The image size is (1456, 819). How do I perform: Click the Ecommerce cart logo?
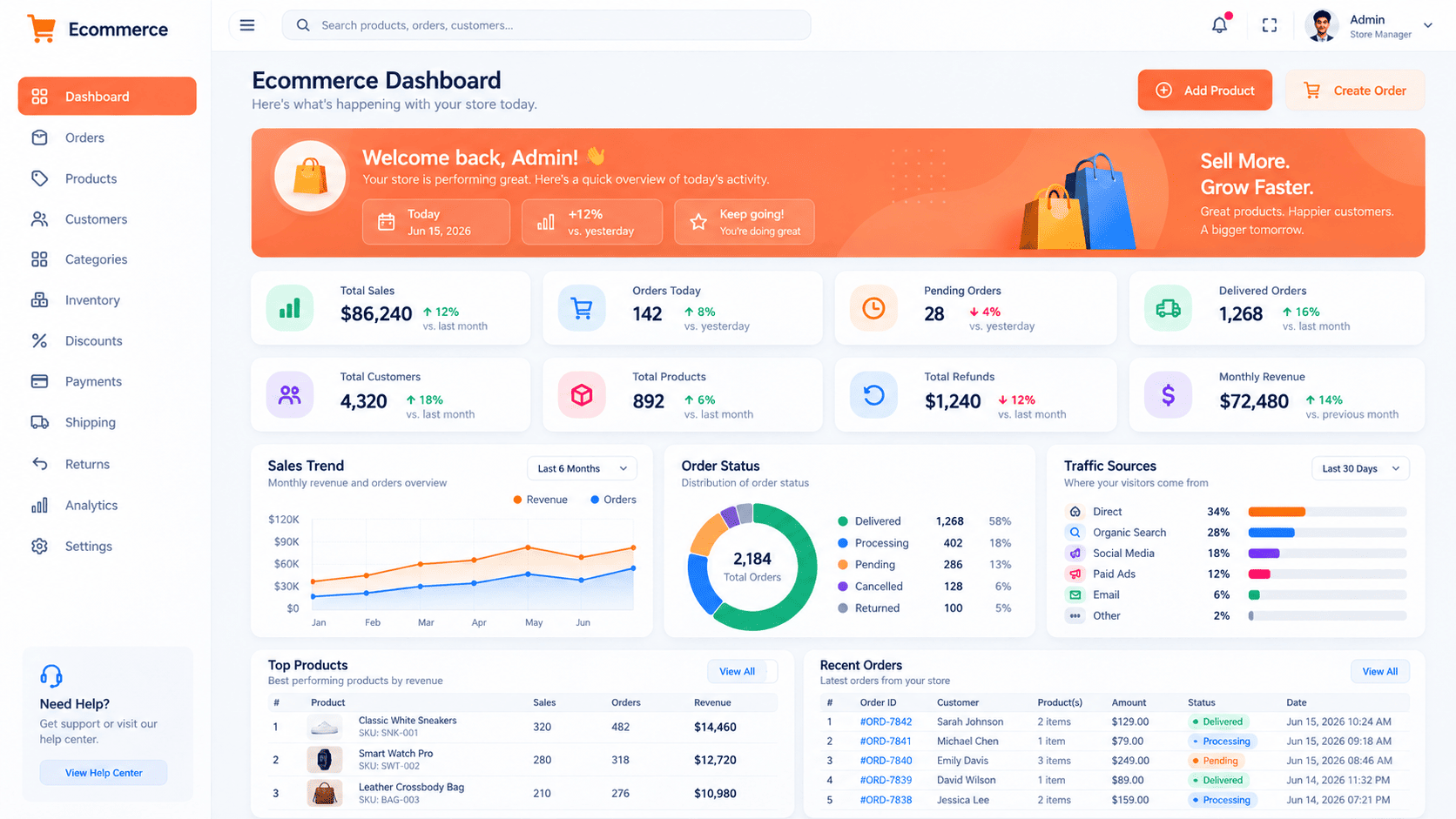(41, 28)
